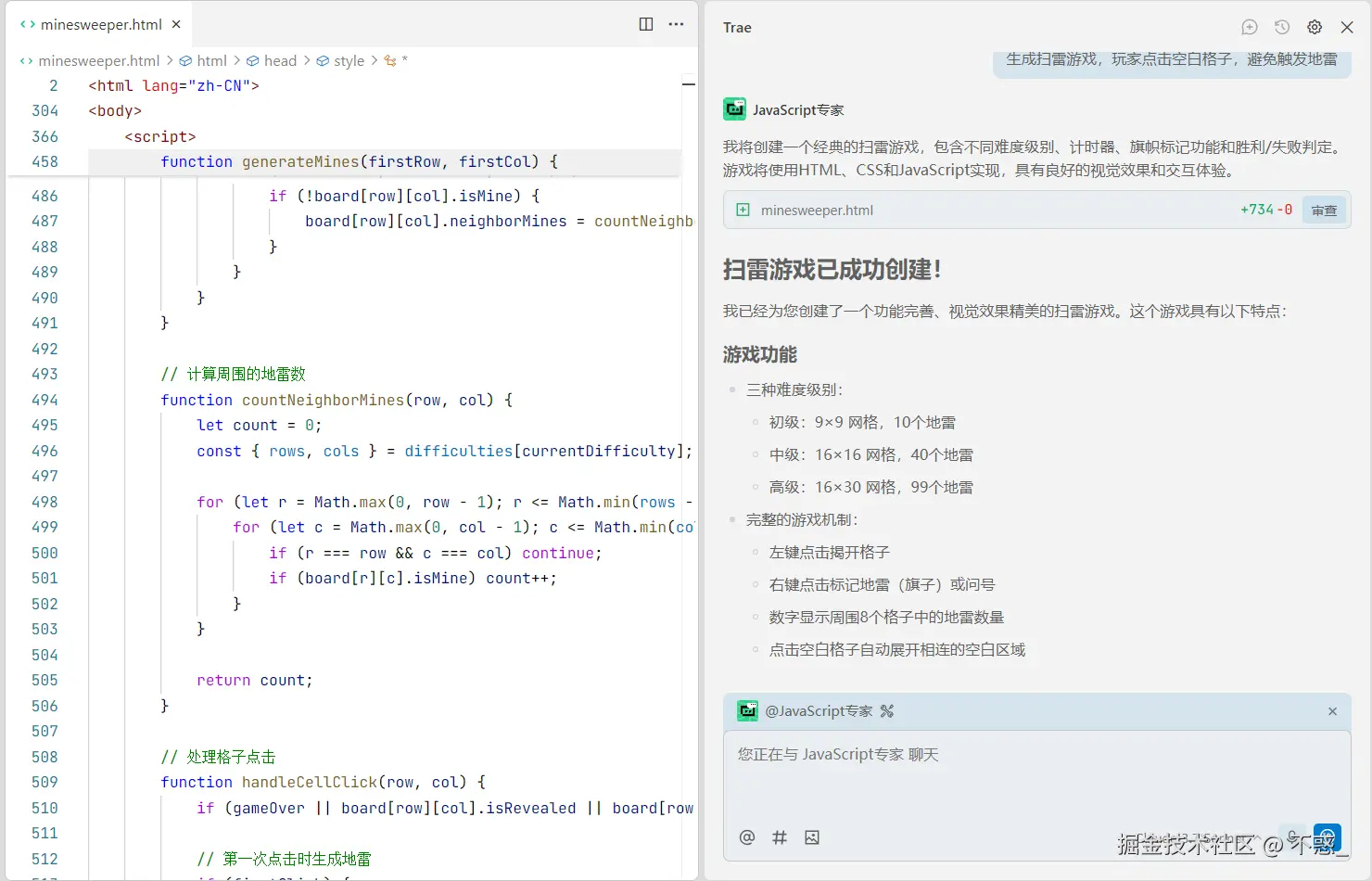This screenshot has height=881, width=1372.
Task: Add a # context reference to chat
Action: (x=780, y=837)
